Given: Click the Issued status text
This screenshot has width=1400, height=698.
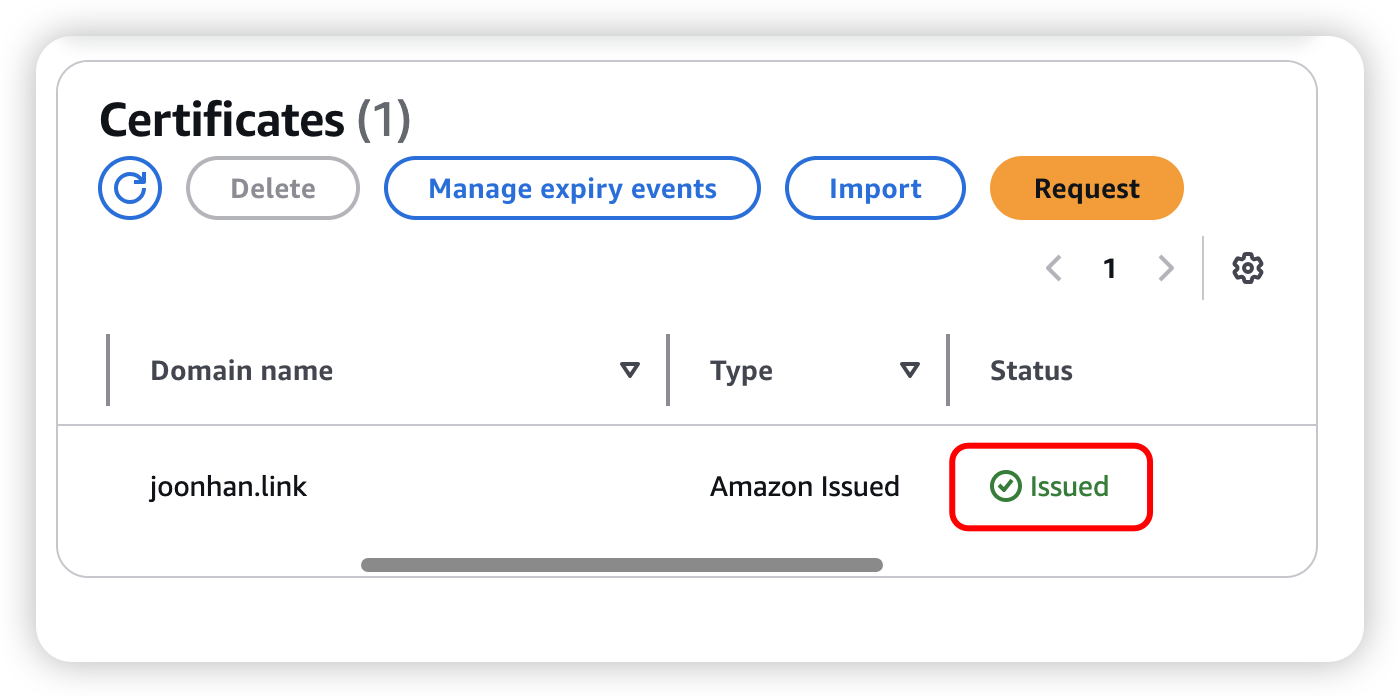Looking at the screenshot, I should pyautogui.click(x=1069, y=487).
